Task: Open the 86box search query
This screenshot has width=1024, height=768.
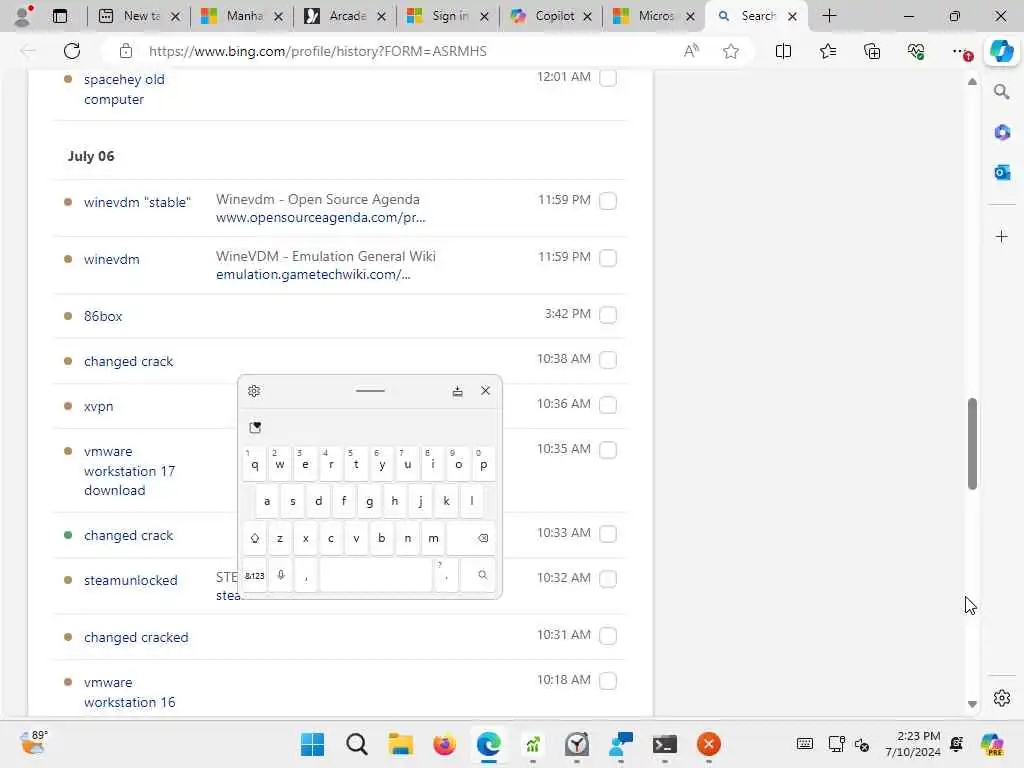Action: (103, 316)
